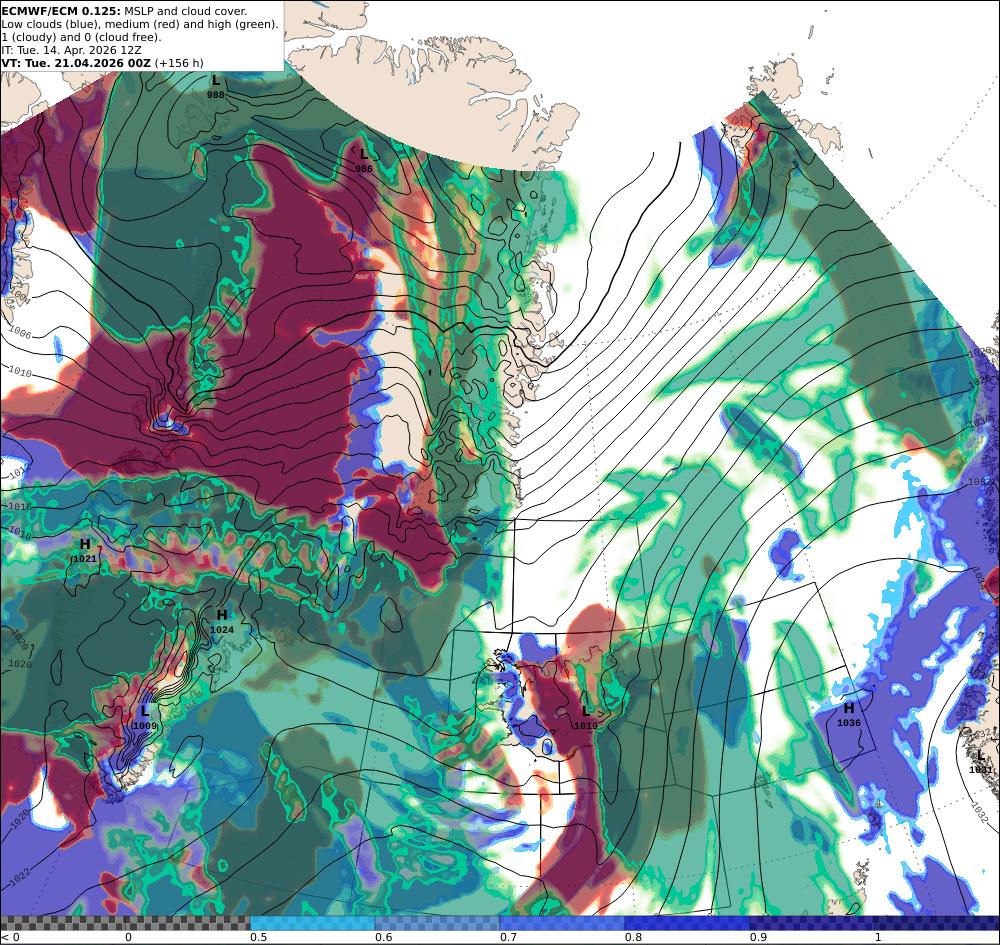Select the 0.7–0.8 blue colorbar segment
This screenshot has width=1000, height=945.
[x=562, y=923]
